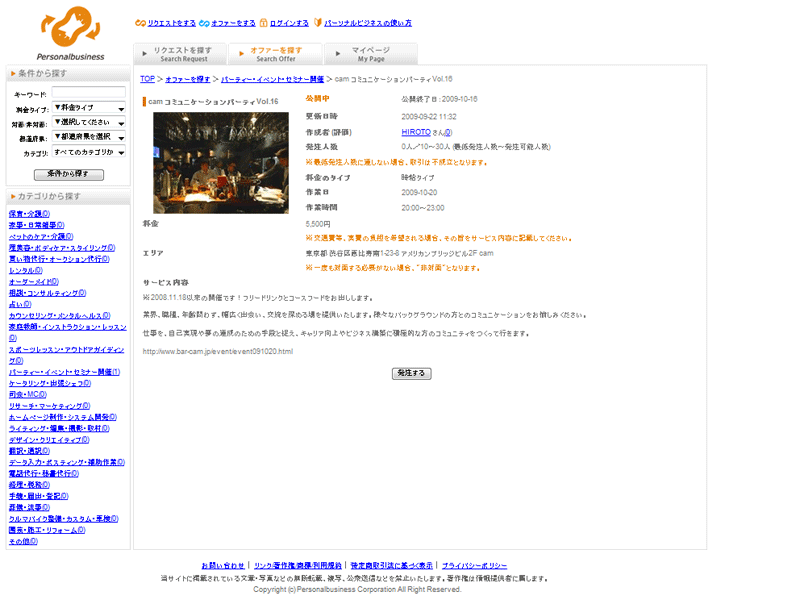
Task: Open the 保育・介護(0) category
Action: pyautogui.click(x=29, y=214)
